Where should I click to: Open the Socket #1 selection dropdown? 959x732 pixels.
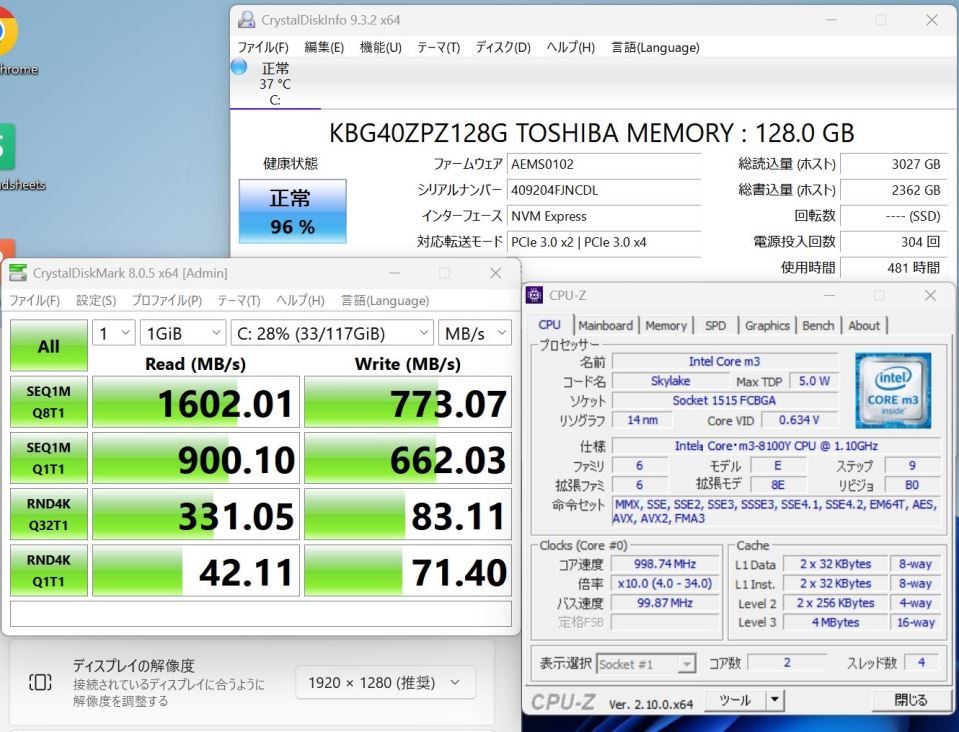(x=646, y=664)
